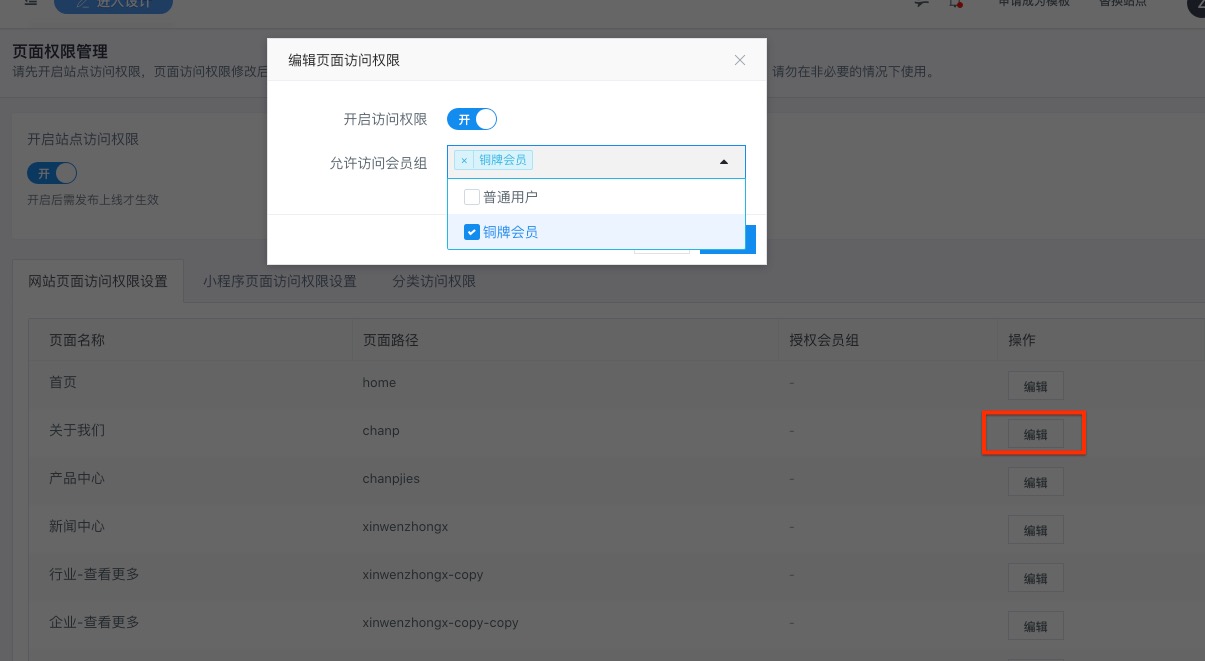Collapse the member group dropdown arrow
1205x661 pixels.
click(x=724, y=161)
